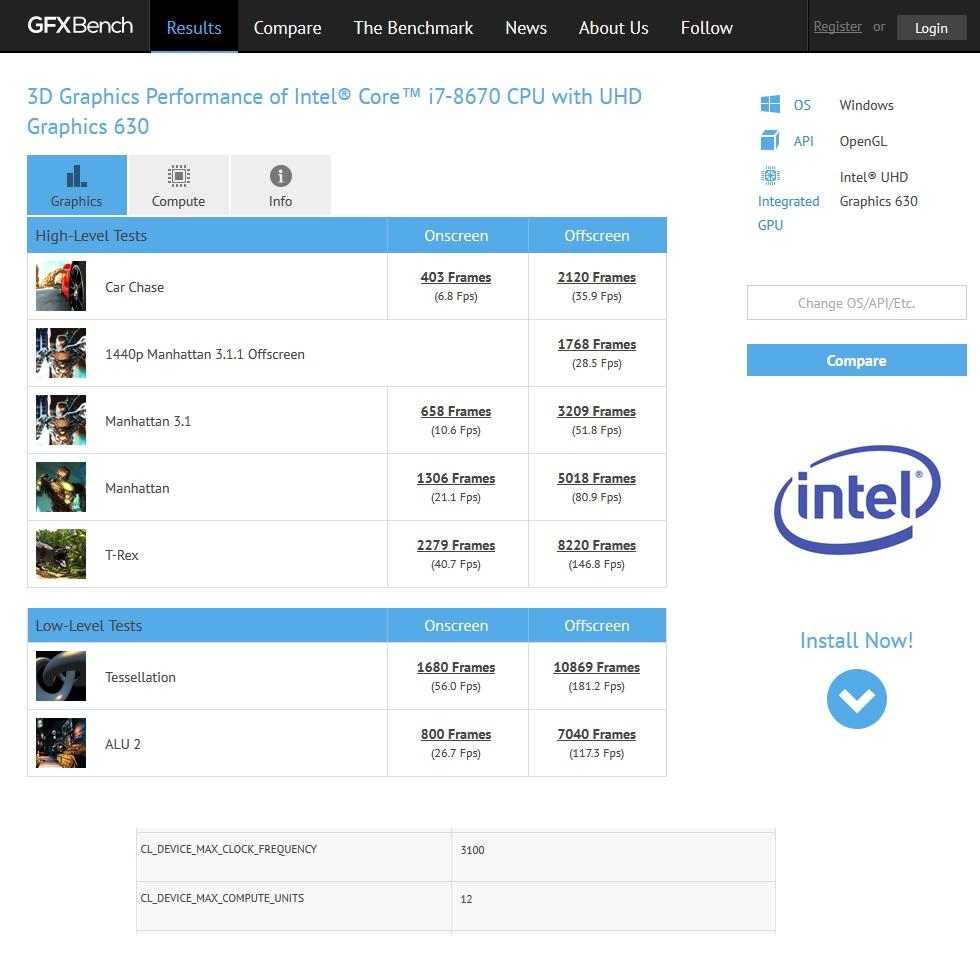This screenshot has height=960, width=980.
Task: Click the Intel UHD Graphics 630 GPU value
Action: click(879, 189)
